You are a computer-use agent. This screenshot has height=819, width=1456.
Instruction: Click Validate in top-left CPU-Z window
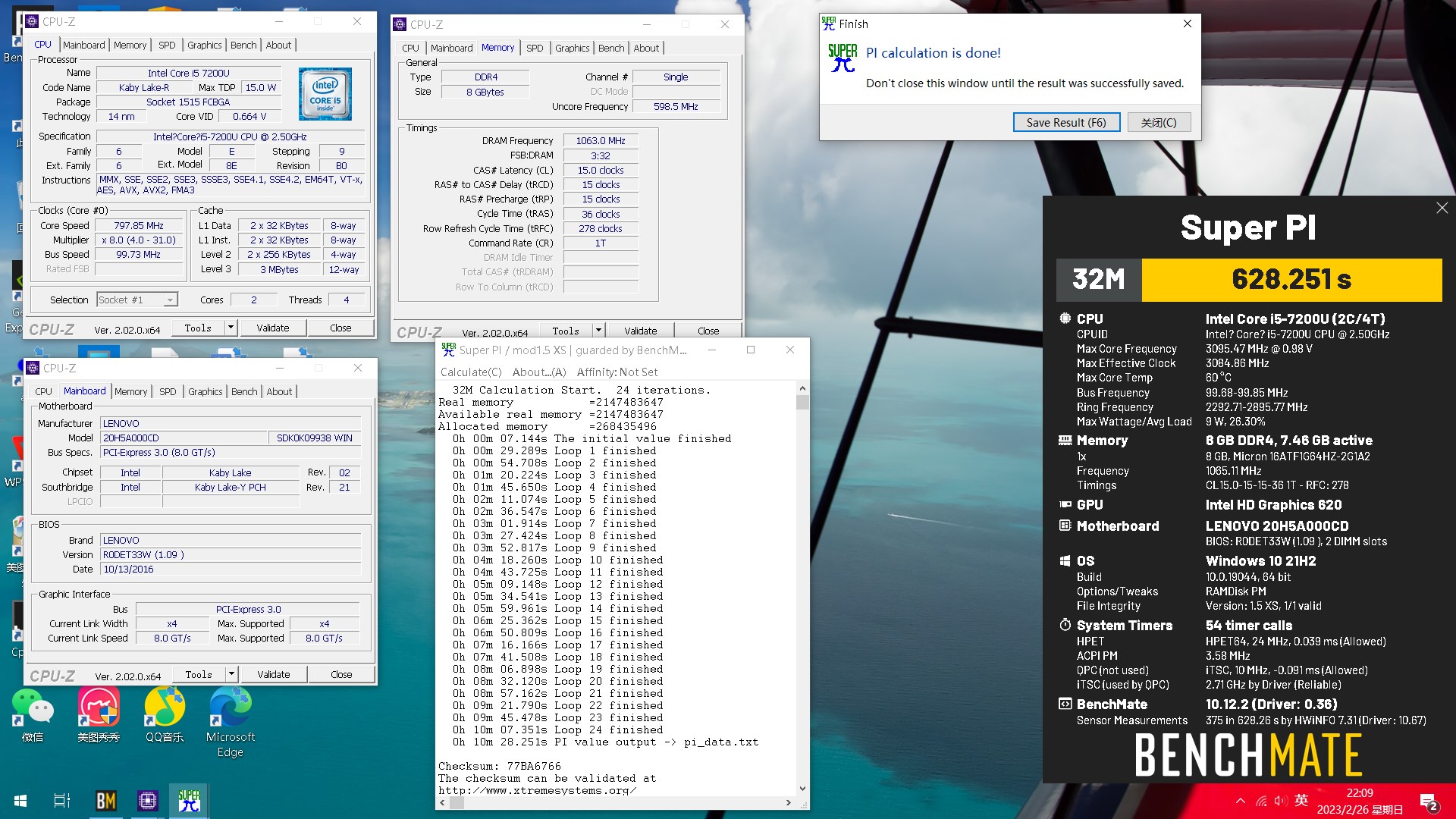[x=273, y=328]
